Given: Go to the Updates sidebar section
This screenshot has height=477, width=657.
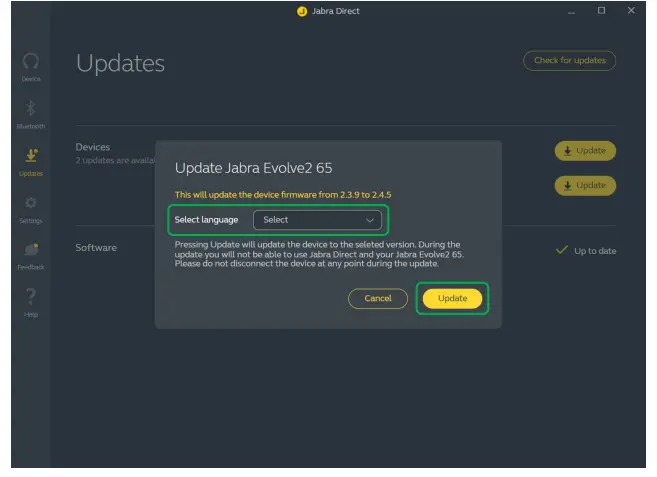Looking at the screenshot, I should click(x=31, y=162).
